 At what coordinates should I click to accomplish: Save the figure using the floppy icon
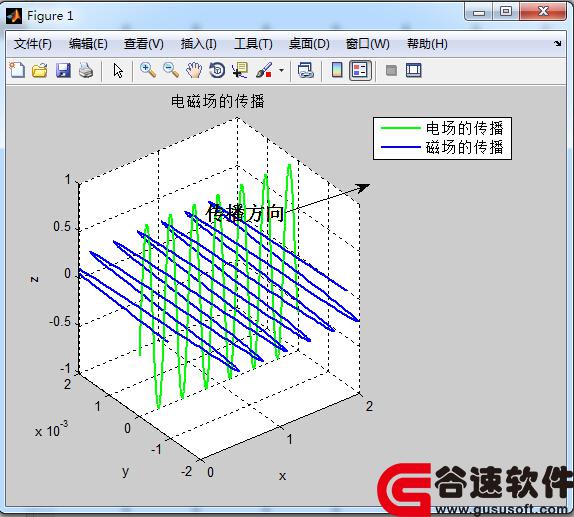click(x=63, y=70)
